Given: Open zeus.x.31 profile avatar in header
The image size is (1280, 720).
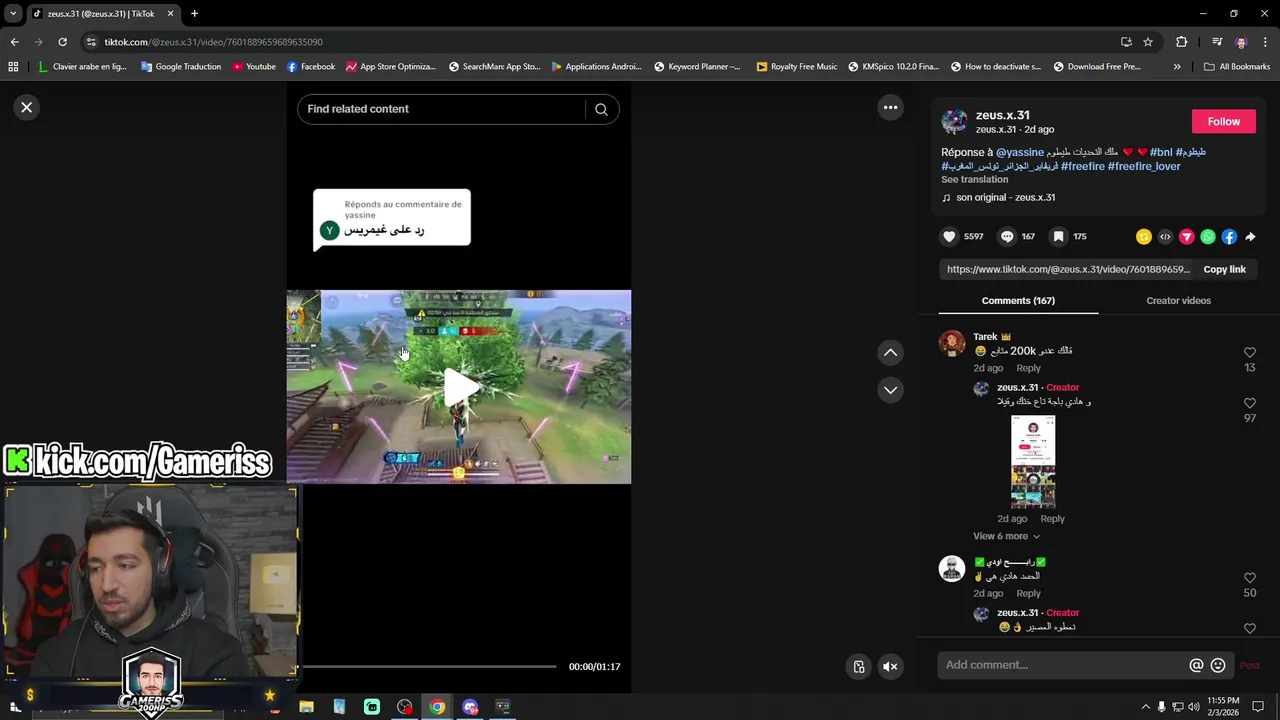Looking at the screenshot, I should tap(954, 121).
